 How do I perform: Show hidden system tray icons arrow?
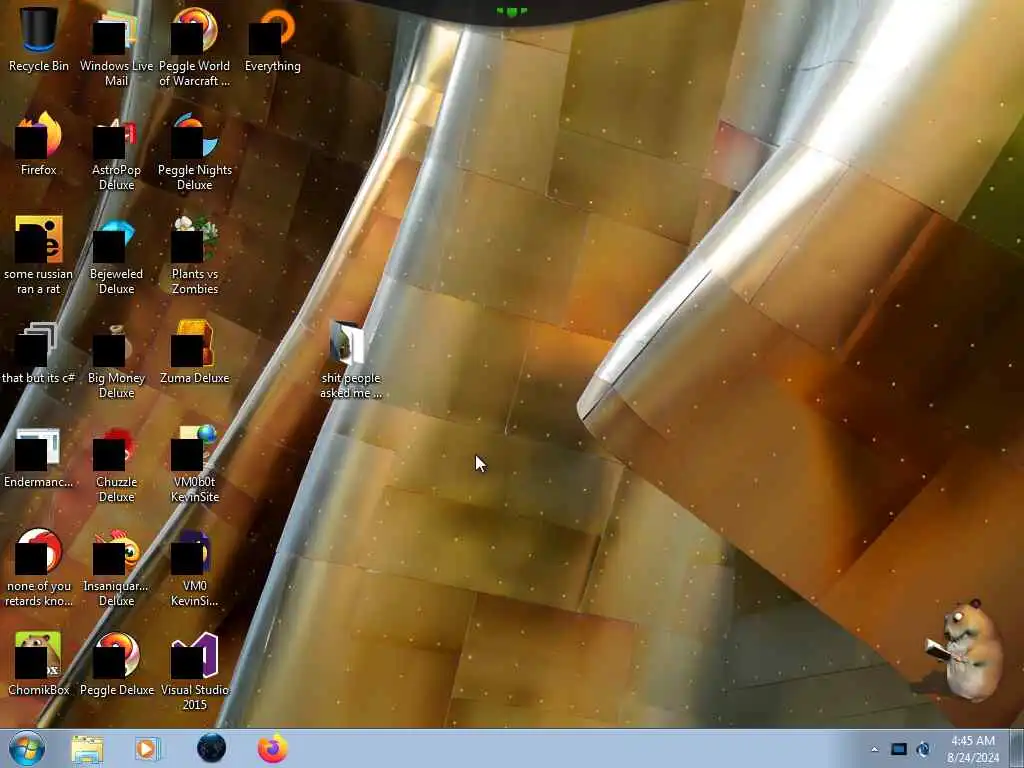(x=874, y=749)
